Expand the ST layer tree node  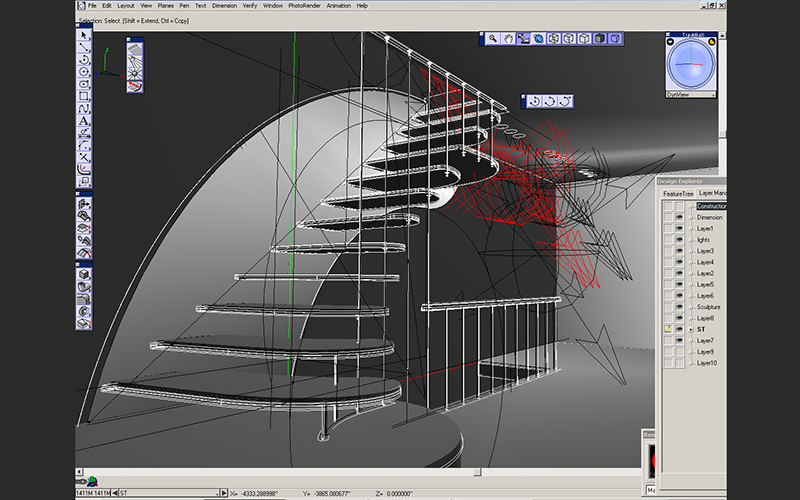[690, 330]
